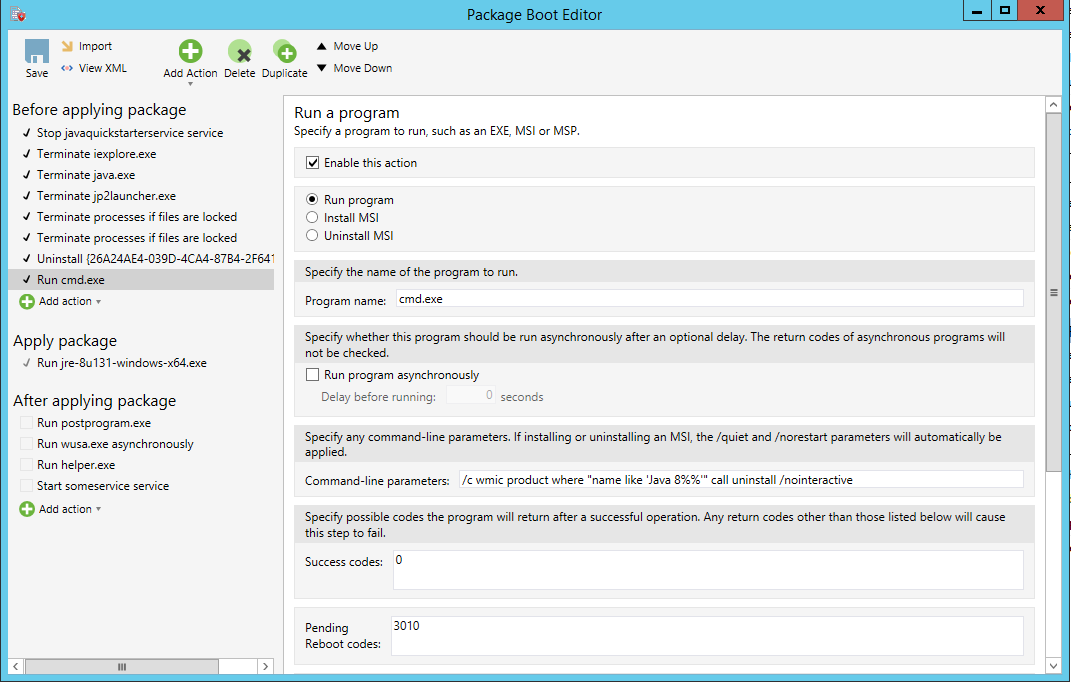Click the vertical scrollbar down arrow
Screen dimensions: 1071x682
click(x=1053, y=664)
